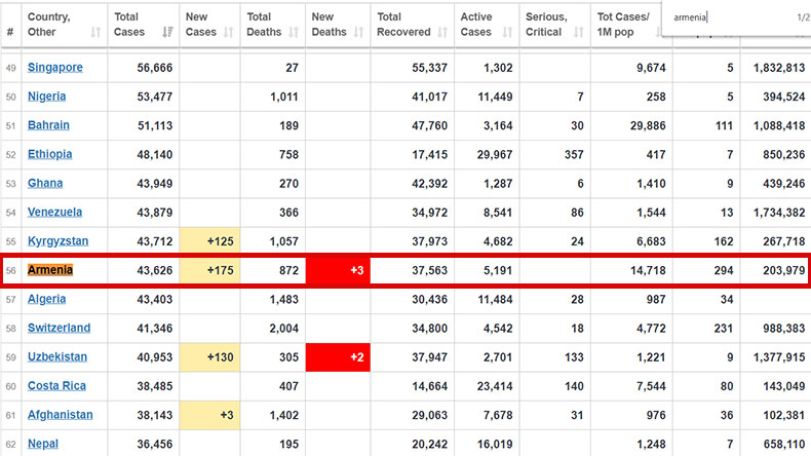Open the Switzerland country link

(59, 328)
